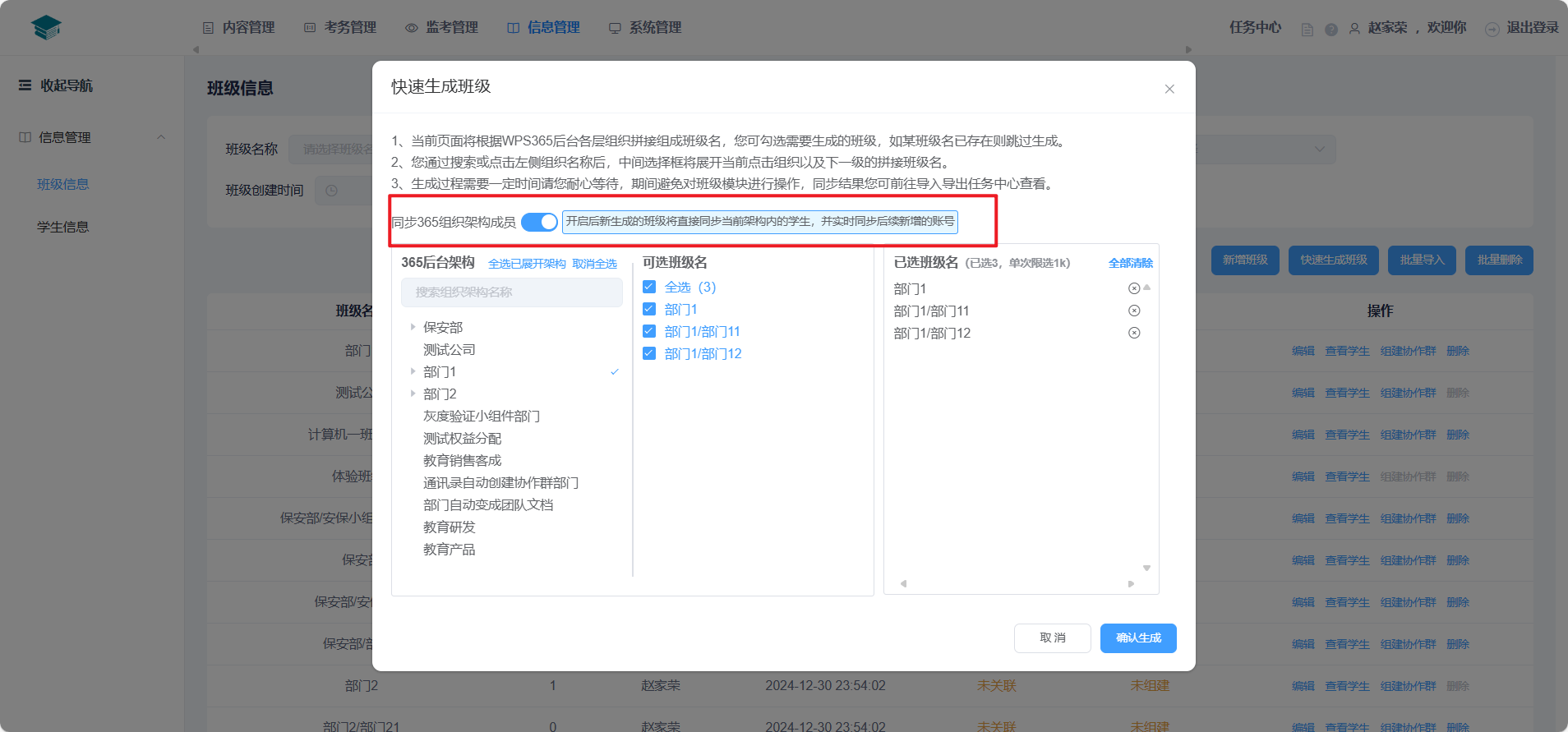Disable the 同步365组织架构成员 switch
The image size is (1568, 732).
(x=539, y=222)
